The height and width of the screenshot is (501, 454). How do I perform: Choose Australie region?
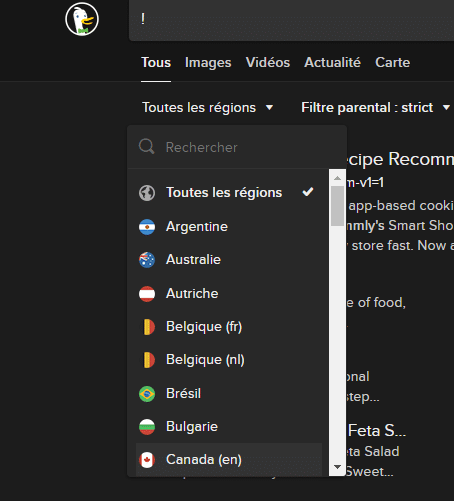[229, 260]
